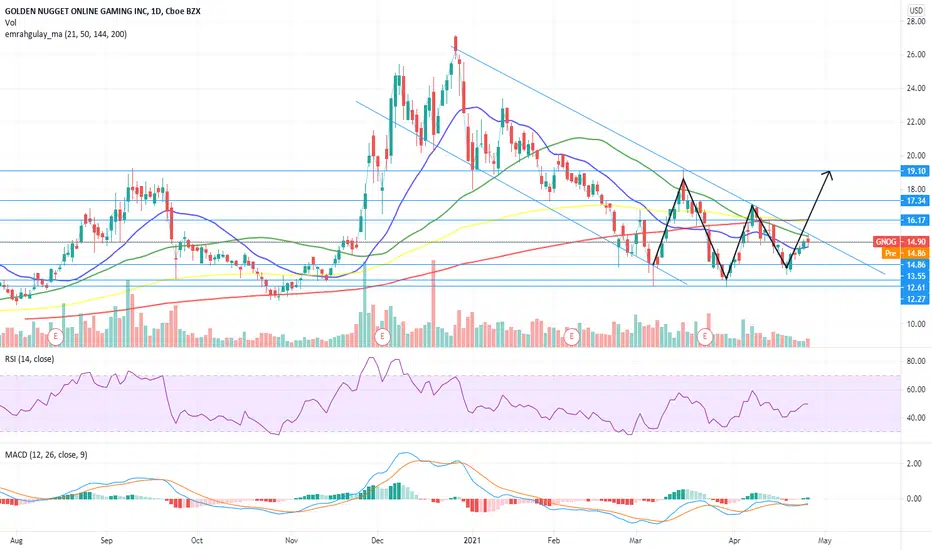The width and height of the screenshot is (932, 550).
Task: Click the 12.61 horizontal line price label
Action: (915, 288)
